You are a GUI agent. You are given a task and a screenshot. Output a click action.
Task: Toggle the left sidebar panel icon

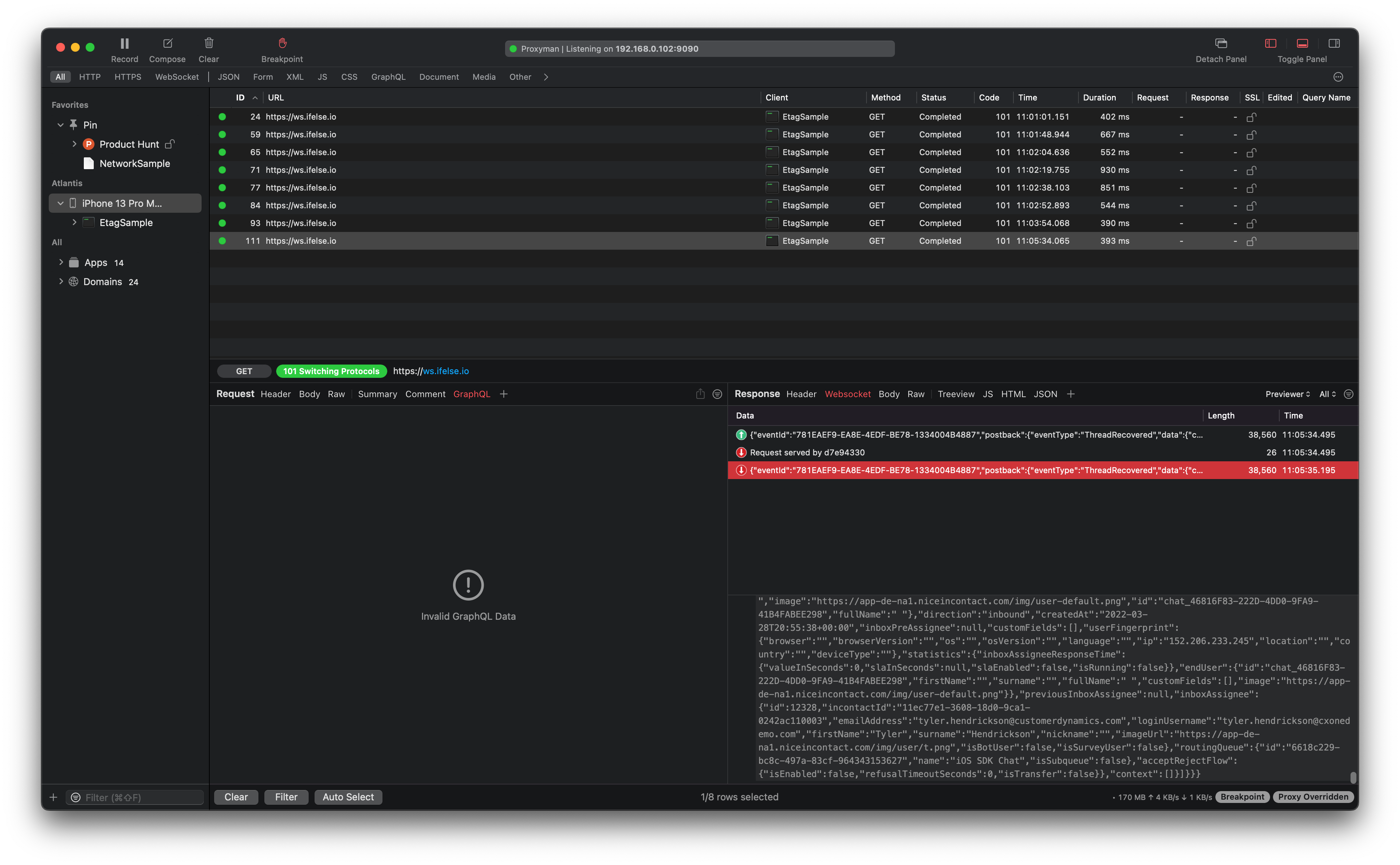coord(1270,44)
